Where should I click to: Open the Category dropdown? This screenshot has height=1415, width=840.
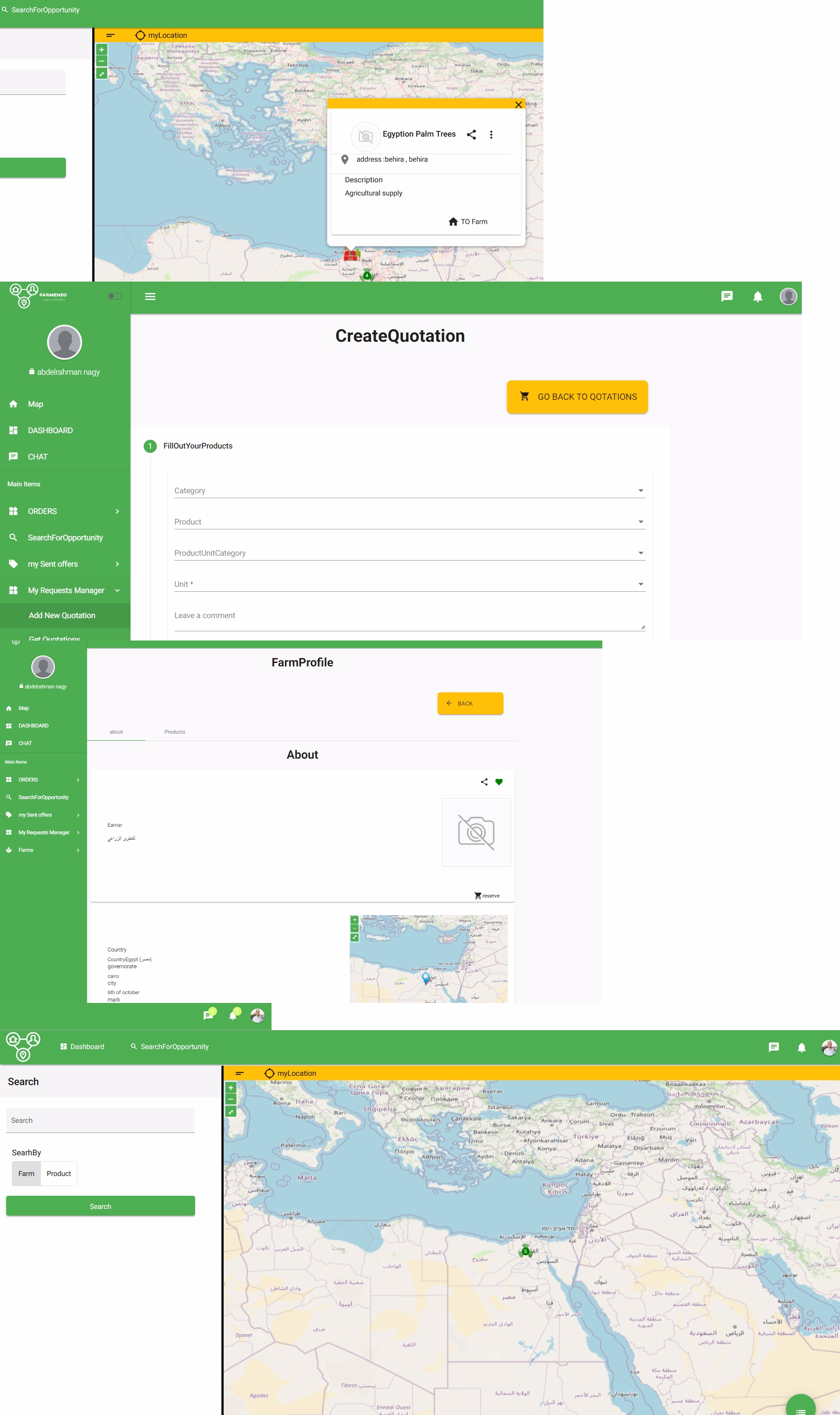[409, 491]
